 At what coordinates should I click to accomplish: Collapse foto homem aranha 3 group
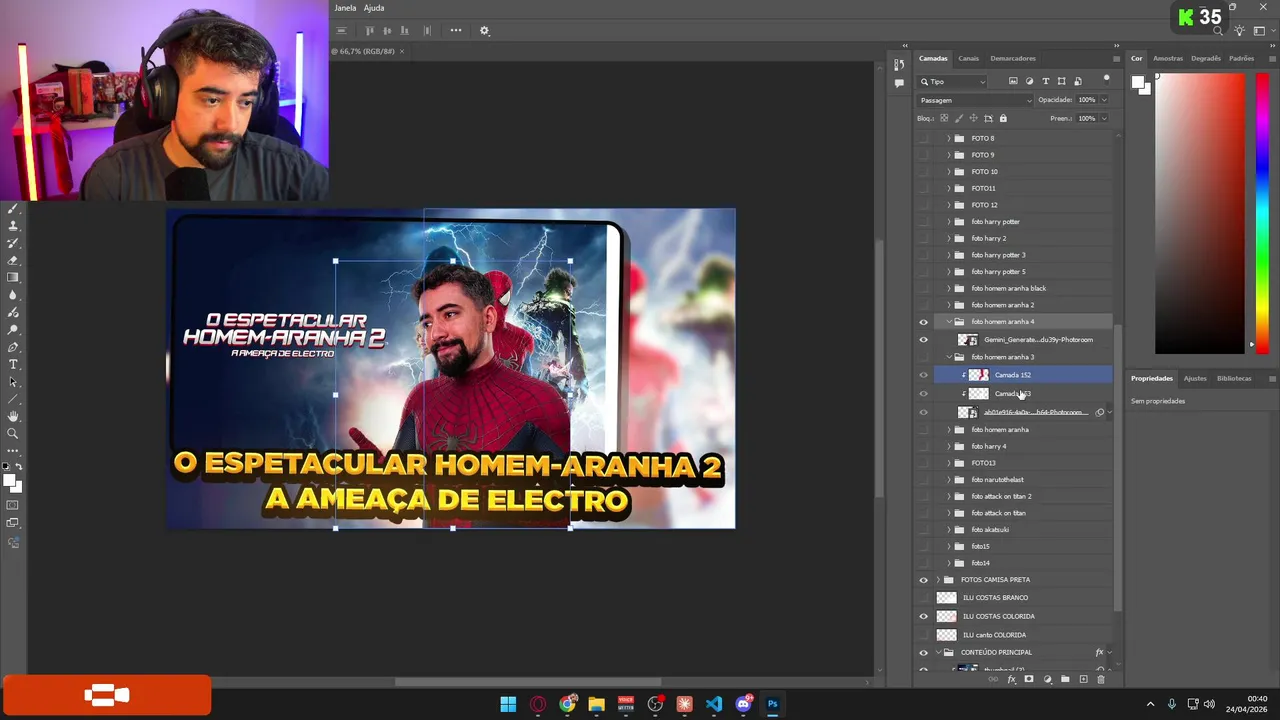[949, 357]
